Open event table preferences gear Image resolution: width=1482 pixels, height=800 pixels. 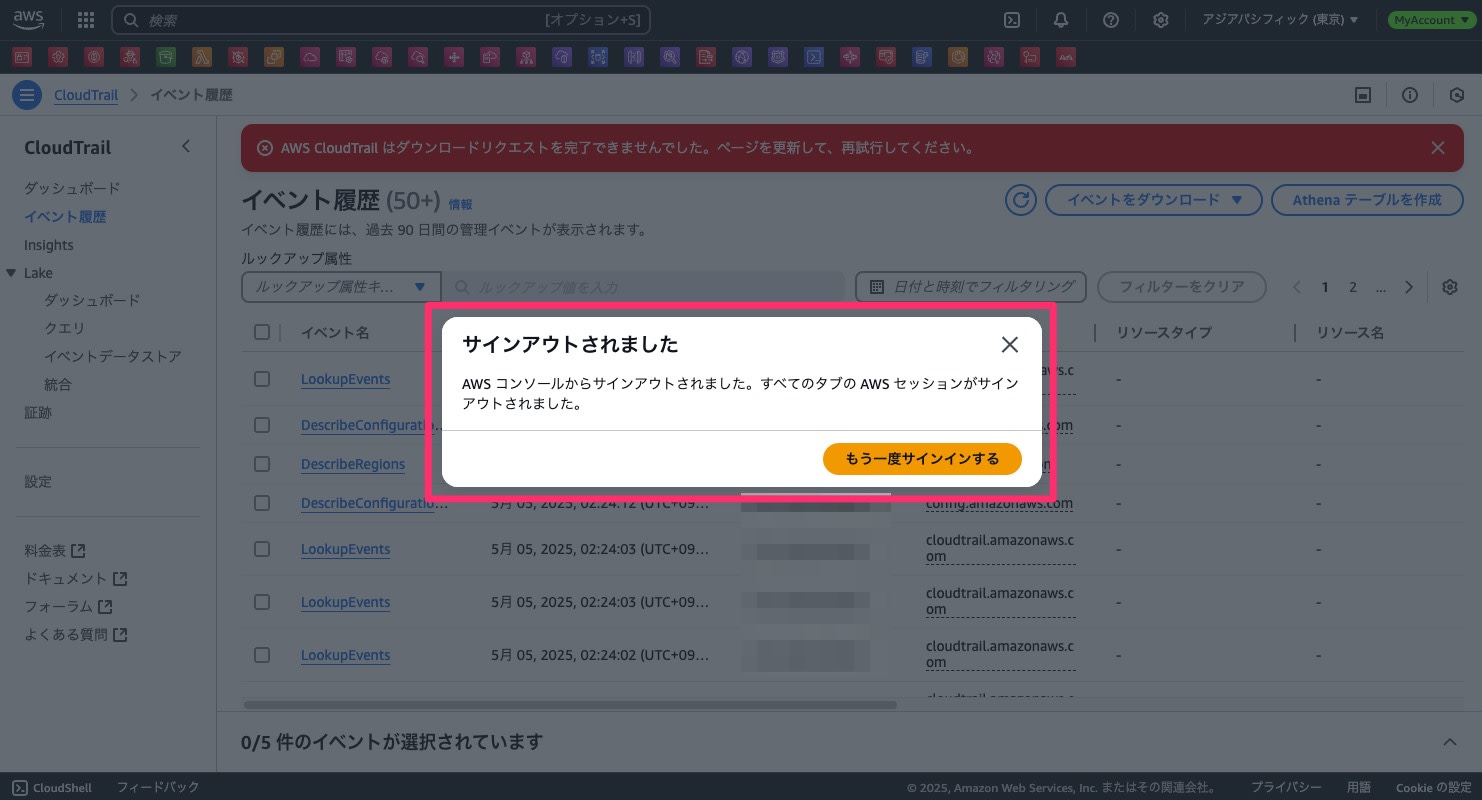coord(1450,287)
